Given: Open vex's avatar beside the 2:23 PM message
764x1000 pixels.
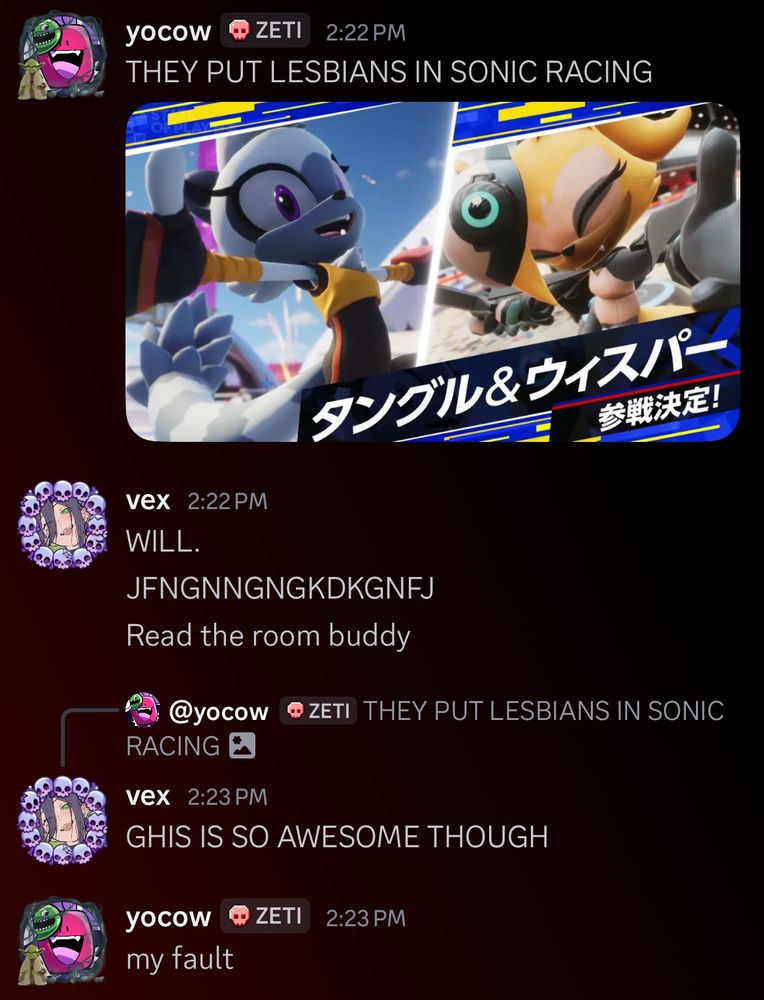Looking at the screenshot, I should click(x=62, y=821).
